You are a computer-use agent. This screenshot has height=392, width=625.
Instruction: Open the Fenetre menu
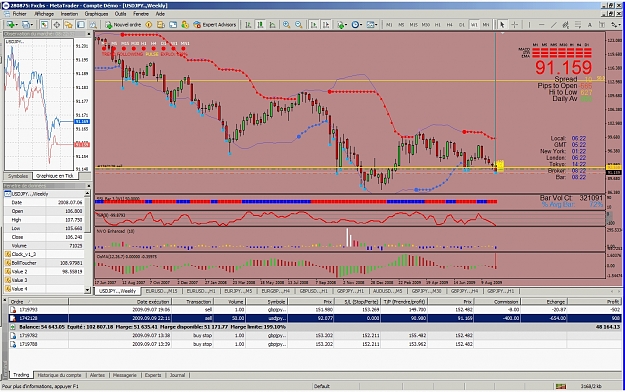(x=141, y=14)
